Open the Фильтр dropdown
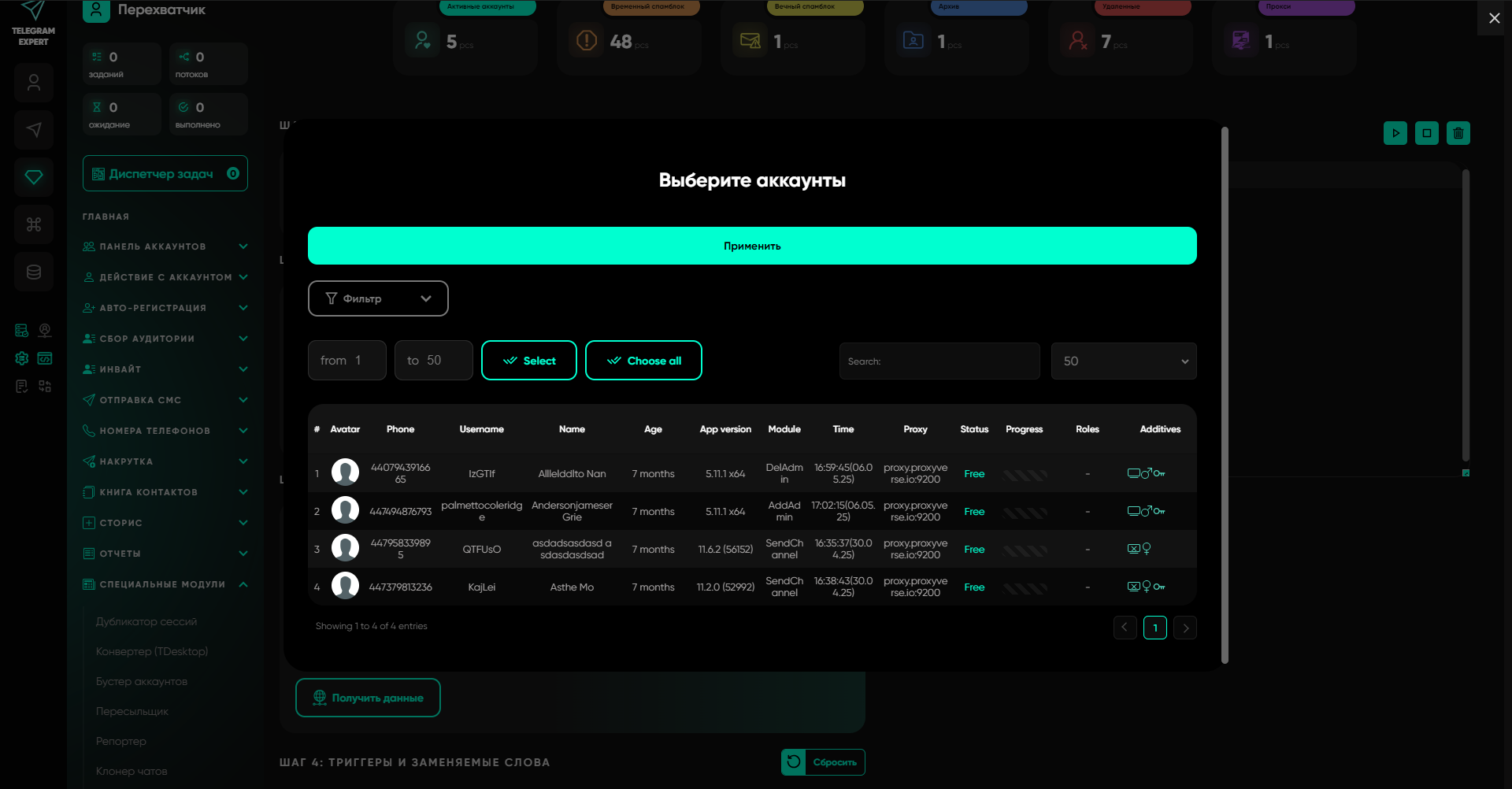 [x=378, y=298]
